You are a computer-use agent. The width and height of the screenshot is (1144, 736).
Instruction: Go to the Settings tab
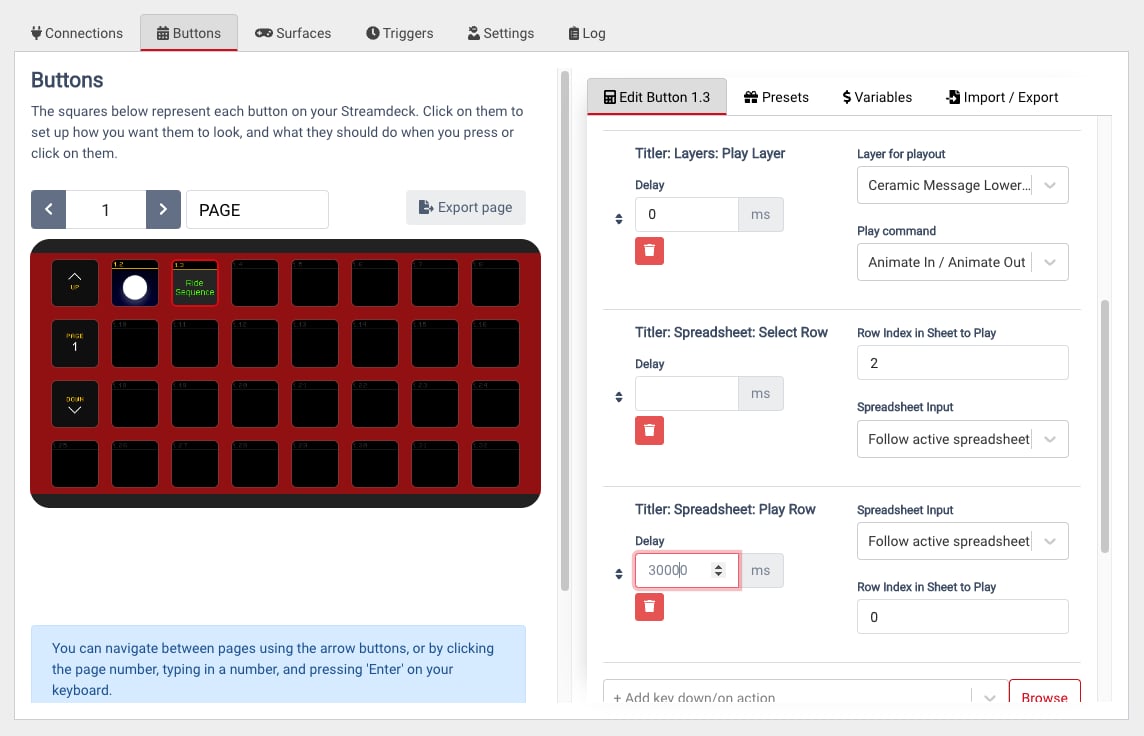pyautogui.click(x=500, y=33)
